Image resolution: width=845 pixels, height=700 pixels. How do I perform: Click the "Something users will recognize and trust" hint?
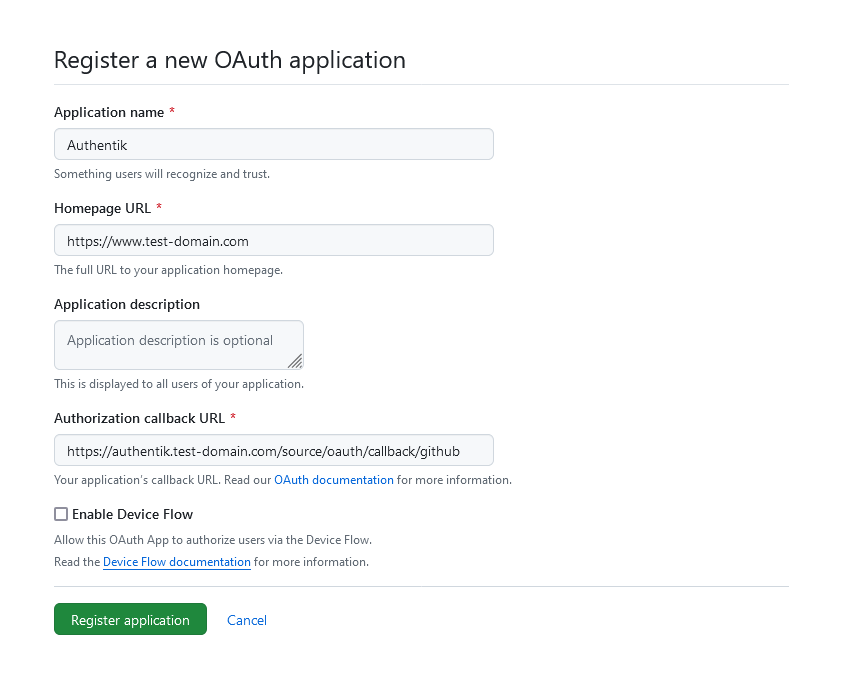coord(162,174)
